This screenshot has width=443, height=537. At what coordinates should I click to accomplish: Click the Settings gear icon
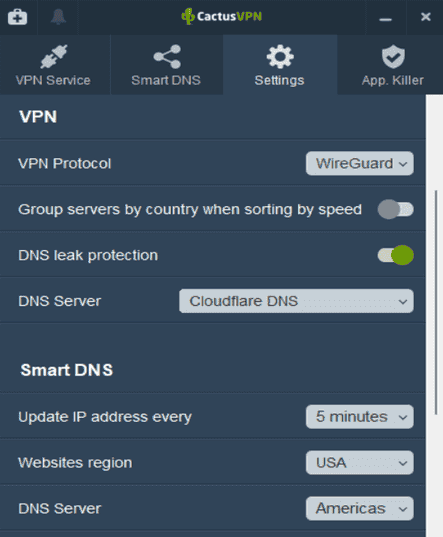pyautogui.click(x=280, y=57)
